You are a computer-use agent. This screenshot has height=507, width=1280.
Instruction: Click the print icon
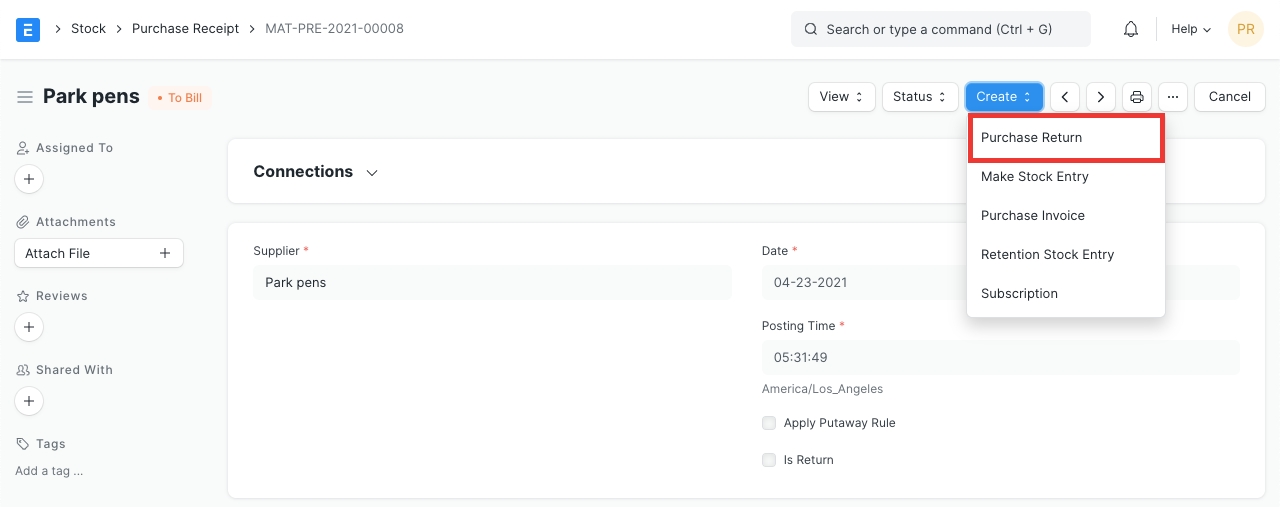pyautogui.click(x=1137, y=97)
